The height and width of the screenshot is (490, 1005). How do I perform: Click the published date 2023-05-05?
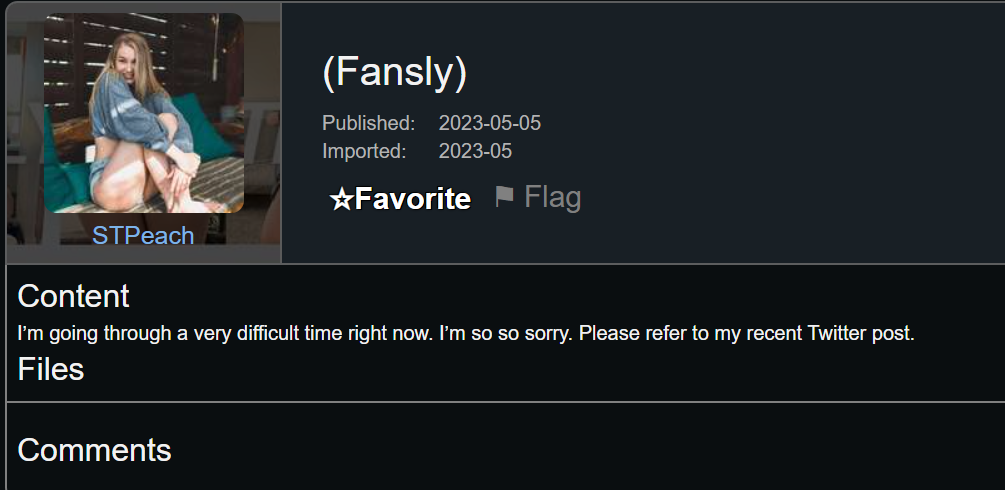490,123
